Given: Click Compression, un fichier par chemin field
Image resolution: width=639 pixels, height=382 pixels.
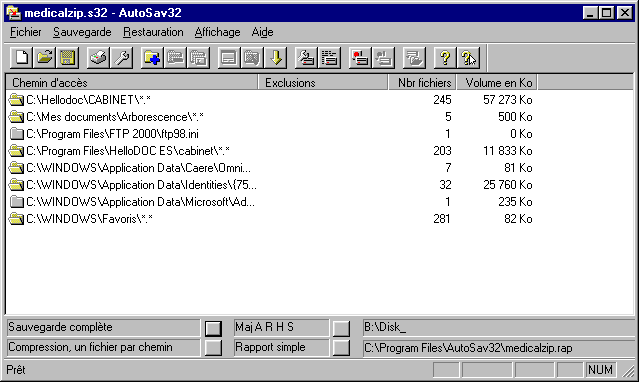Looking at the screenshot, I should click(104, 348).
